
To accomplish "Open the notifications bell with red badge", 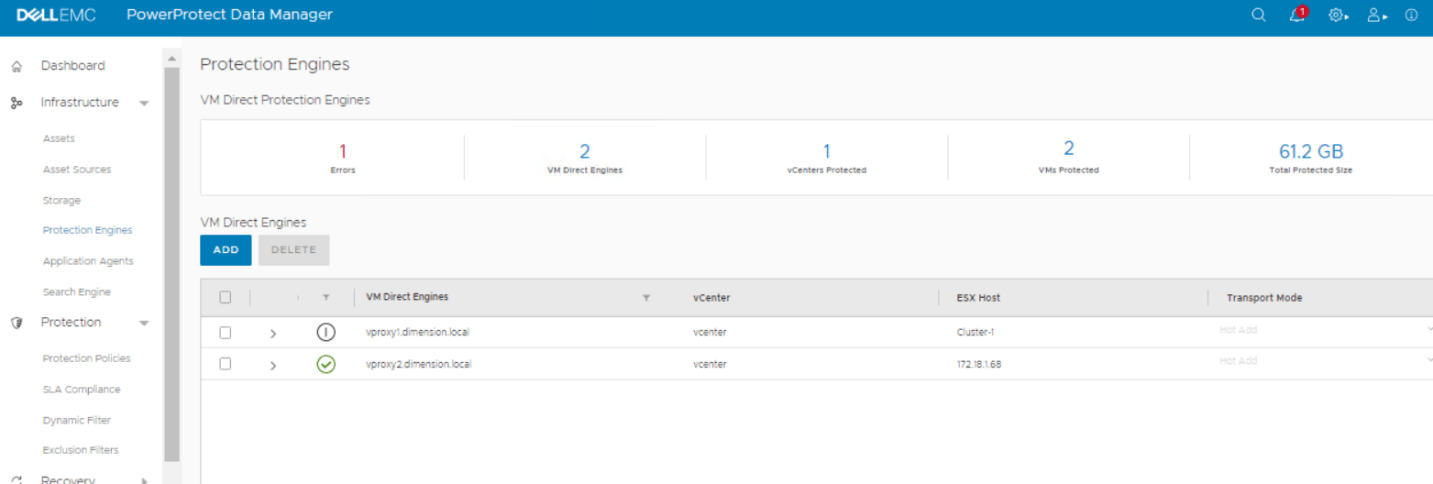I will [x=1298, y=15].
